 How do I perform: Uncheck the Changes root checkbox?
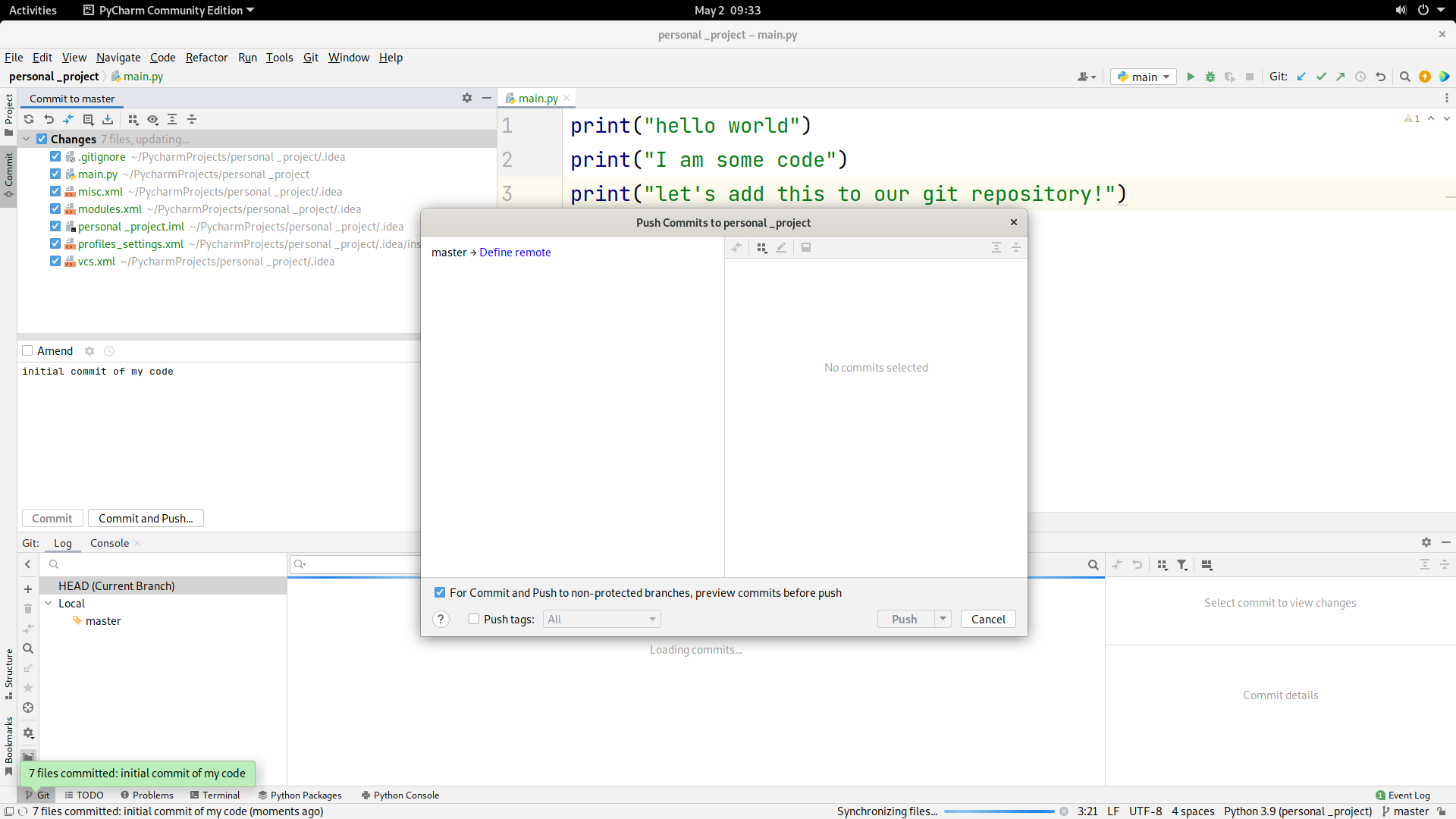[x=42, y=139]
